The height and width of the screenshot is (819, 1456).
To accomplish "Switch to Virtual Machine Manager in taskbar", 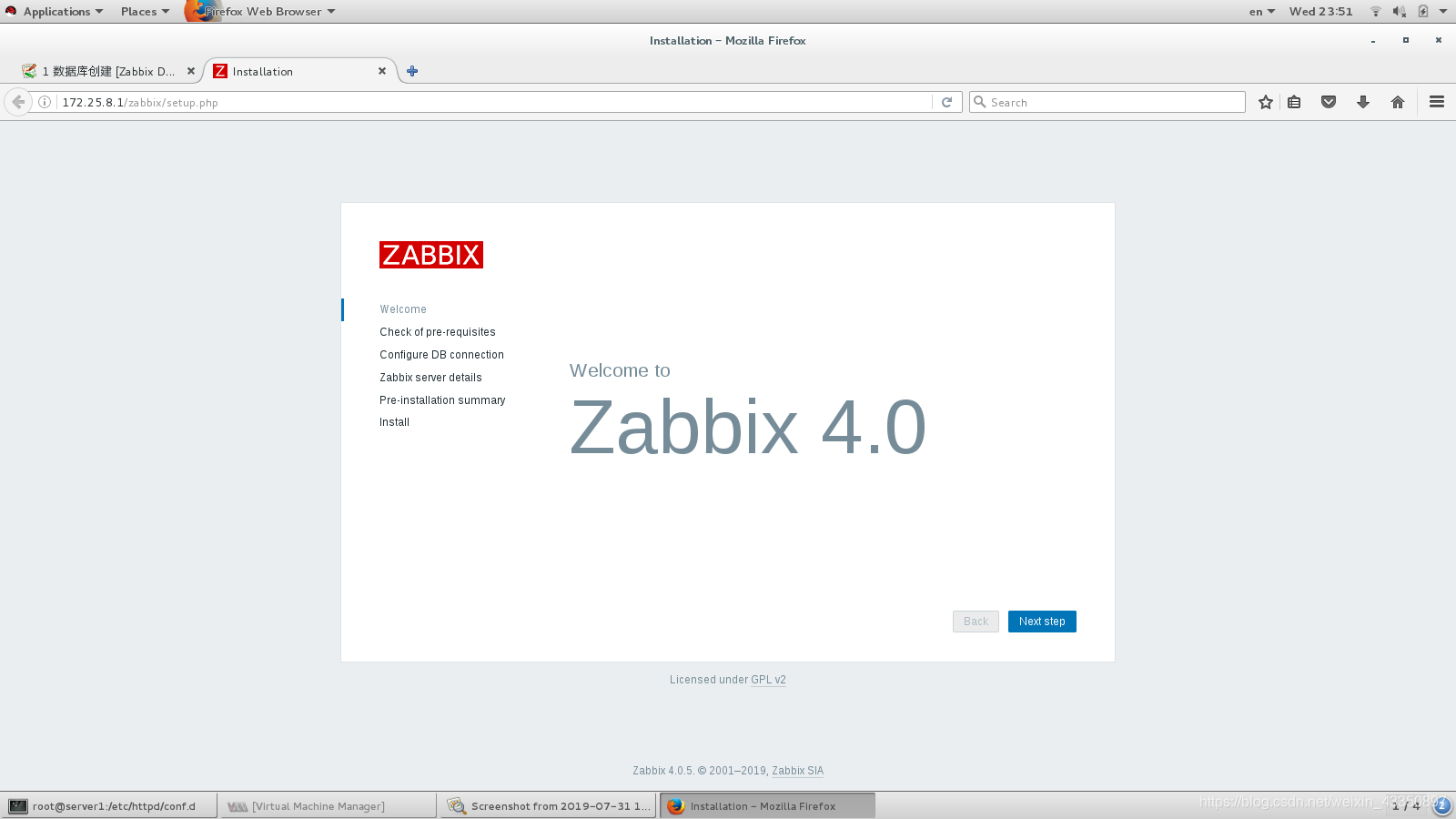I will pos(329,806).
